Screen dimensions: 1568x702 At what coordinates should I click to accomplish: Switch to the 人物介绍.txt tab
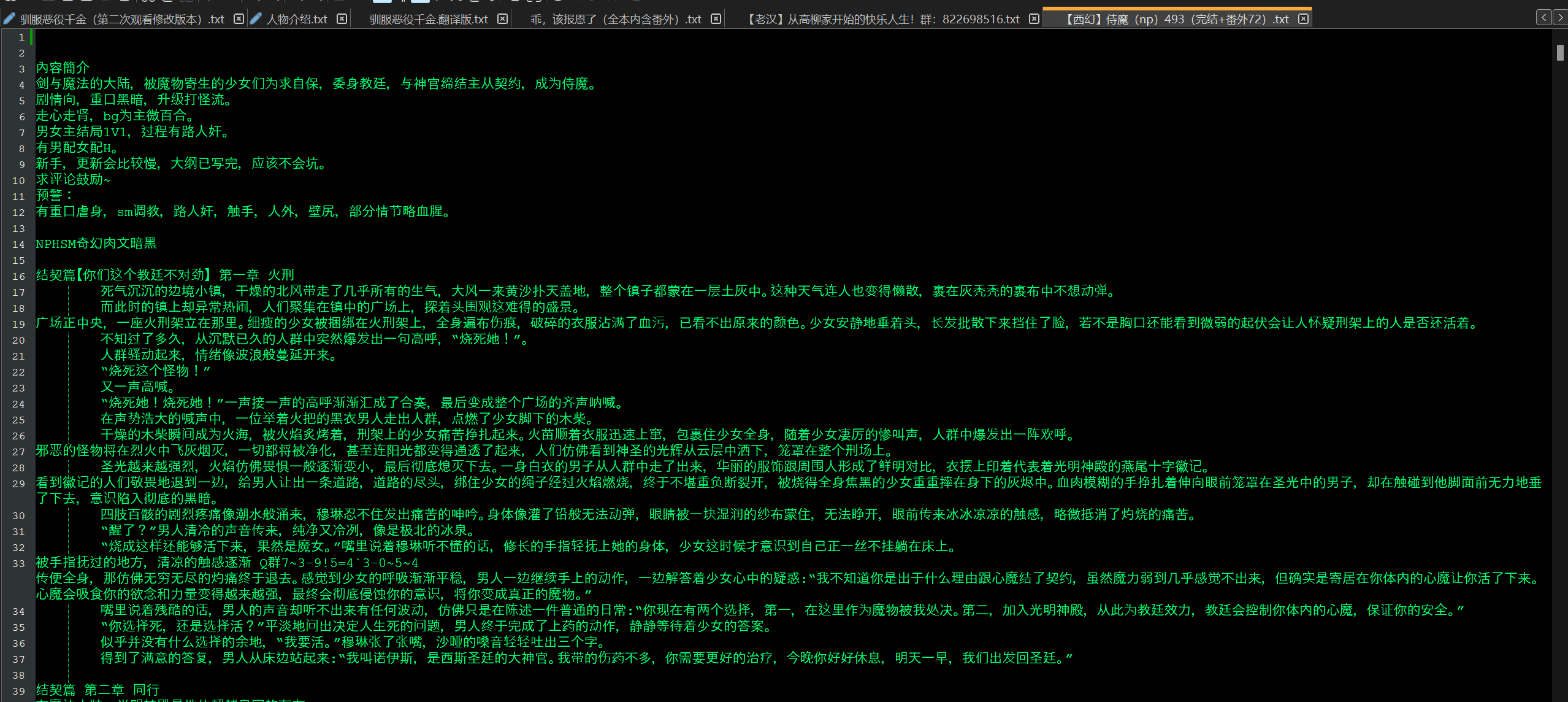(297, 19)
